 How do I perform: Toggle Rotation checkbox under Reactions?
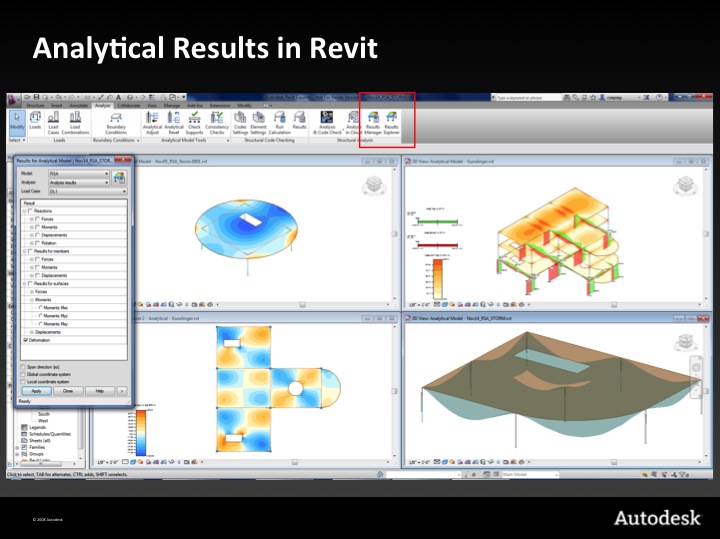point(38,243)
